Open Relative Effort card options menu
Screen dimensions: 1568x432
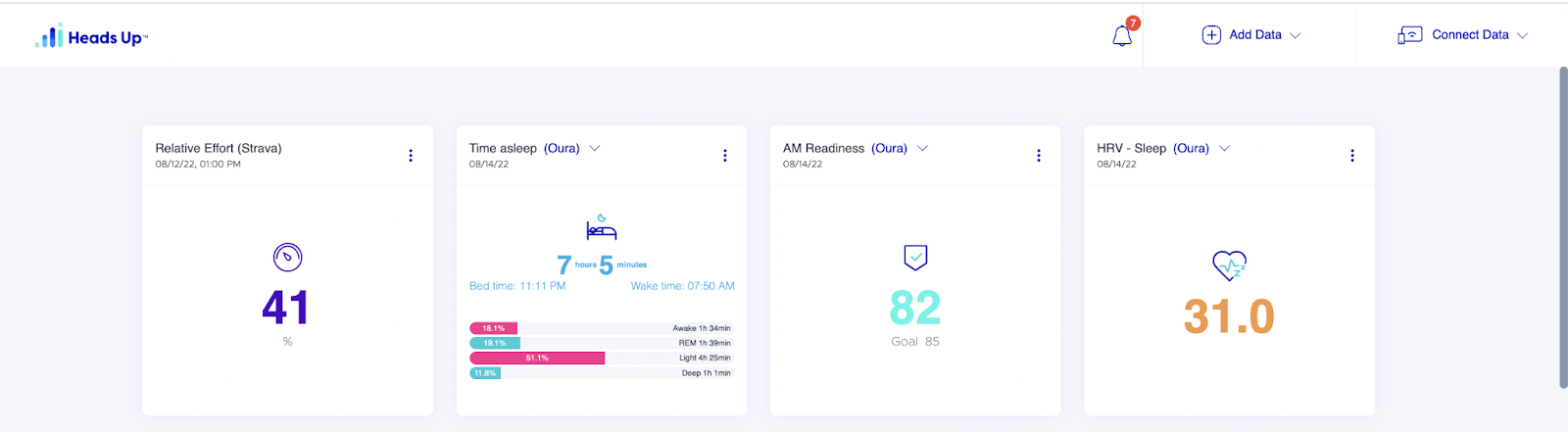(x=411, y=156)
